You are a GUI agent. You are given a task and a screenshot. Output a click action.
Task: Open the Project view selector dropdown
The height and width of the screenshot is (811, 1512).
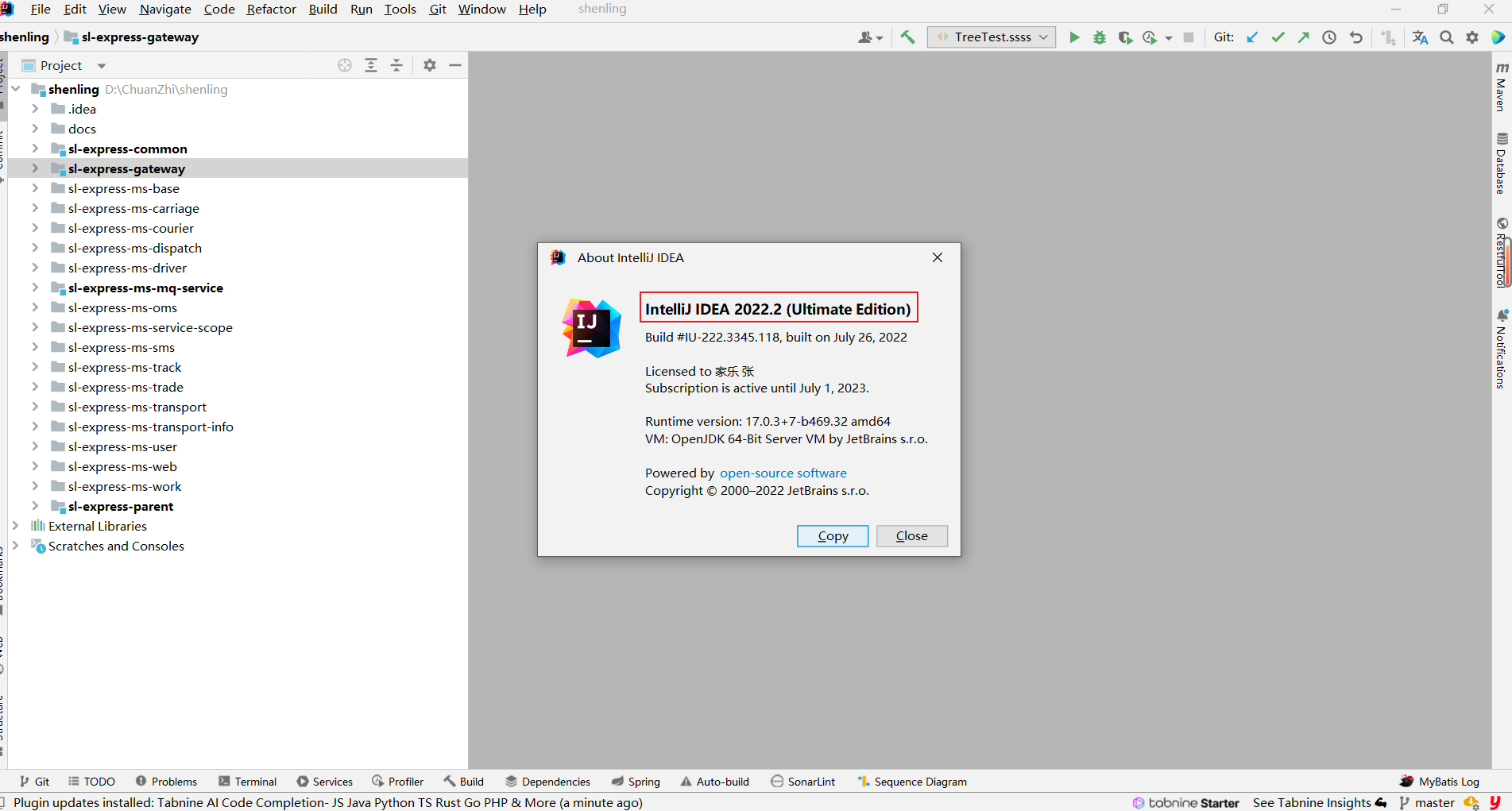[64, 65]
